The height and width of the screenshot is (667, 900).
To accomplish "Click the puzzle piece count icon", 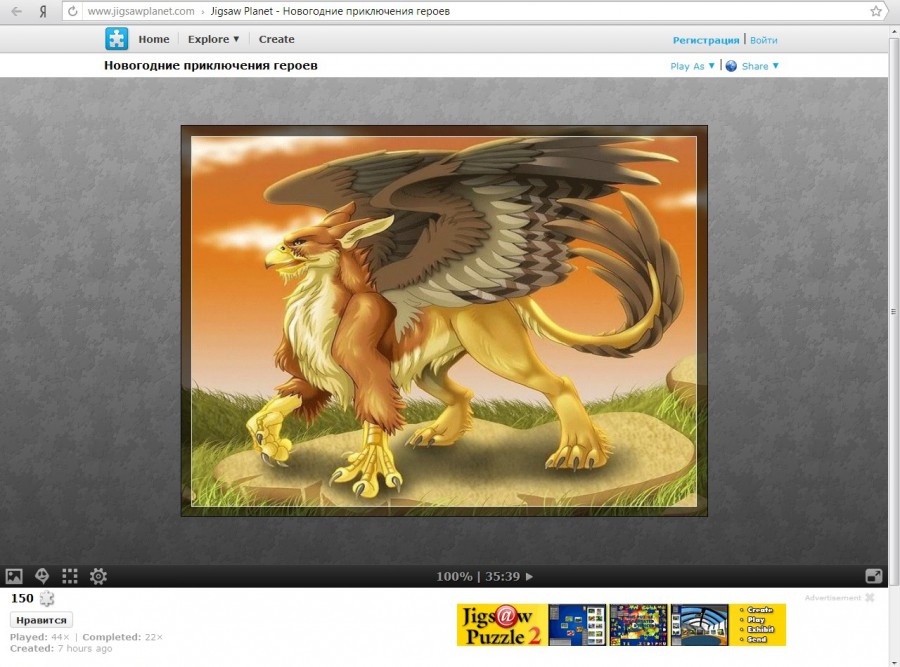I will [x=46, y=598].
